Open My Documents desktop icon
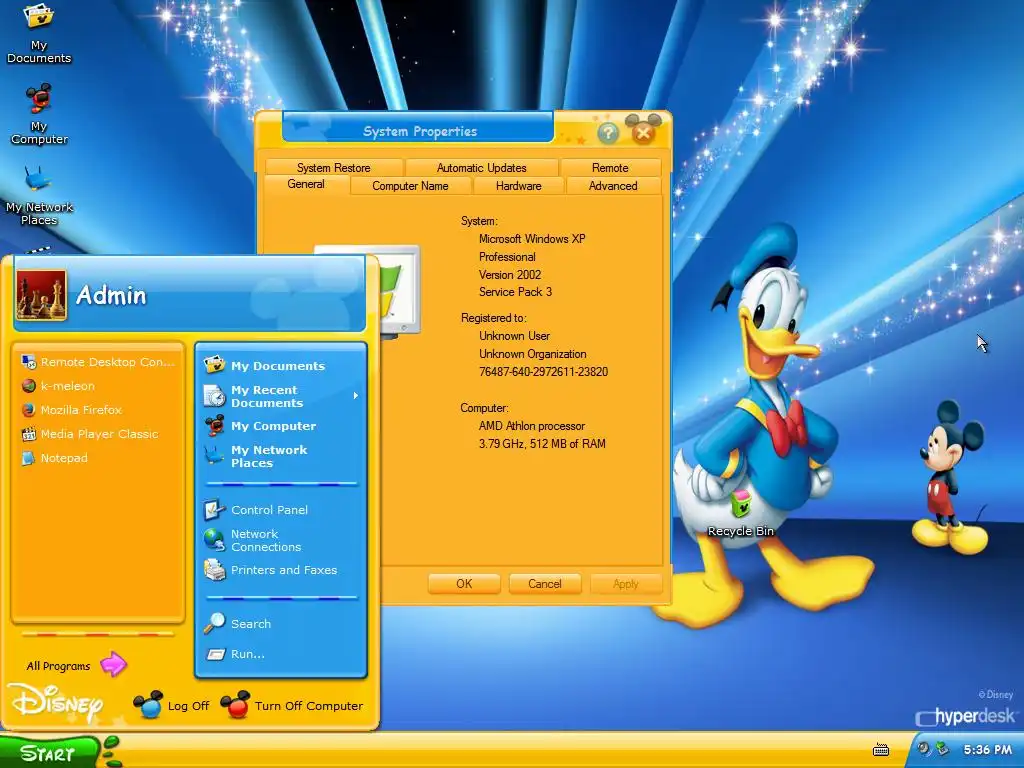Image resolution: width=1024 pixels, height=768 pixels. (x=39, y=31)
